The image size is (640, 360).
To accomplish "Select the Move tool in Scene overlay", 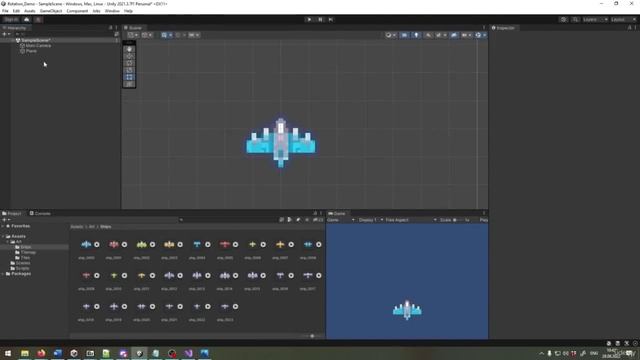I will (129, 56).
